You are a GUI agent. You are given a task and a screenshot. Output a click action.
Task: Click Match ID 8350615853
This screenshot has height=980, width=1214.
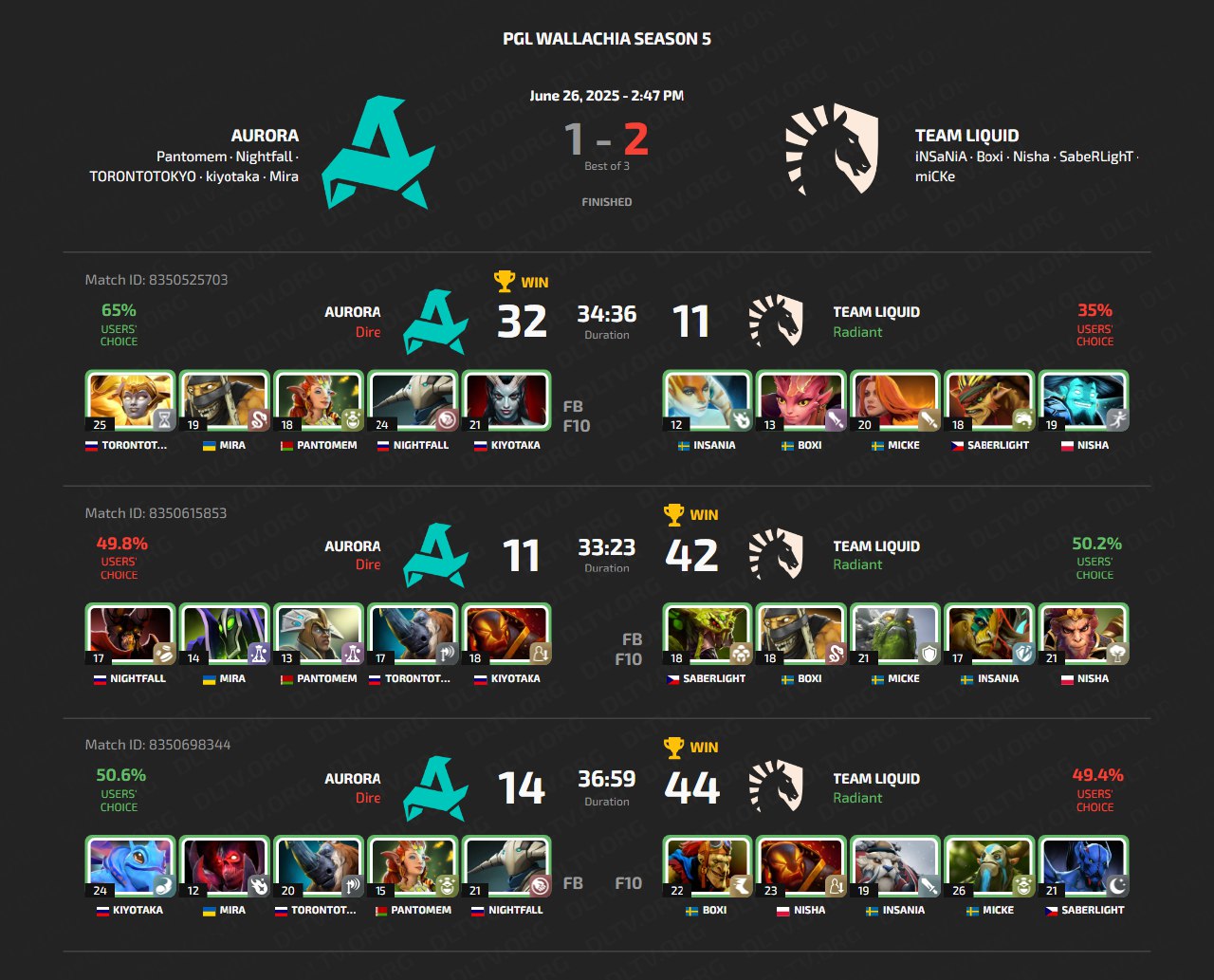coord(156,513)
